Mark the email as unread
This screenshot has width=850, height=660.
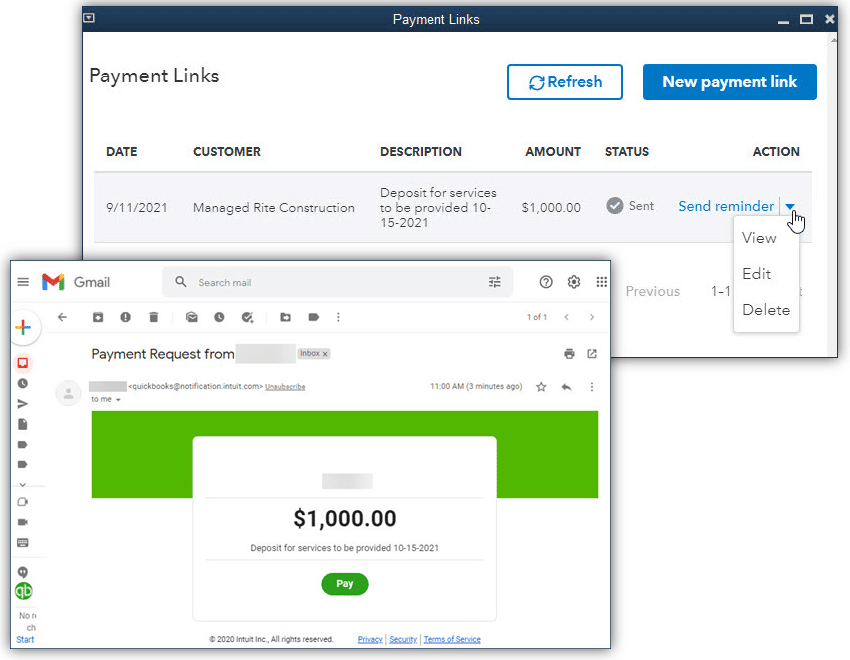tap(191, 317)
